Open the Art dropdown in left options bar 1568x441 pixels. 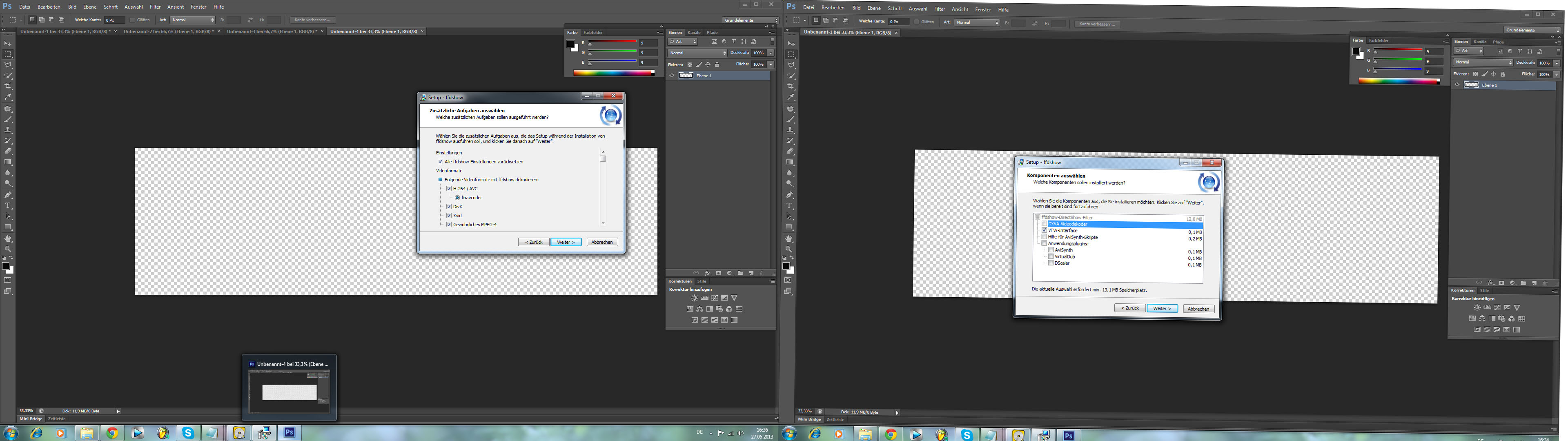192,20
